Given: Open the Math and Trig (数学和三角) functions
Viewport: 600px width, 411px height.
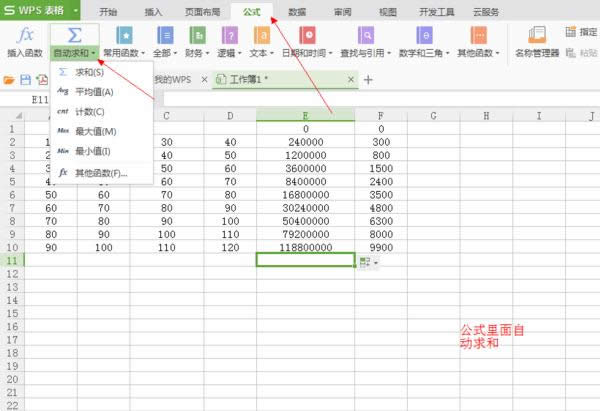Looking at the screenshot, I should coord(423,35).
